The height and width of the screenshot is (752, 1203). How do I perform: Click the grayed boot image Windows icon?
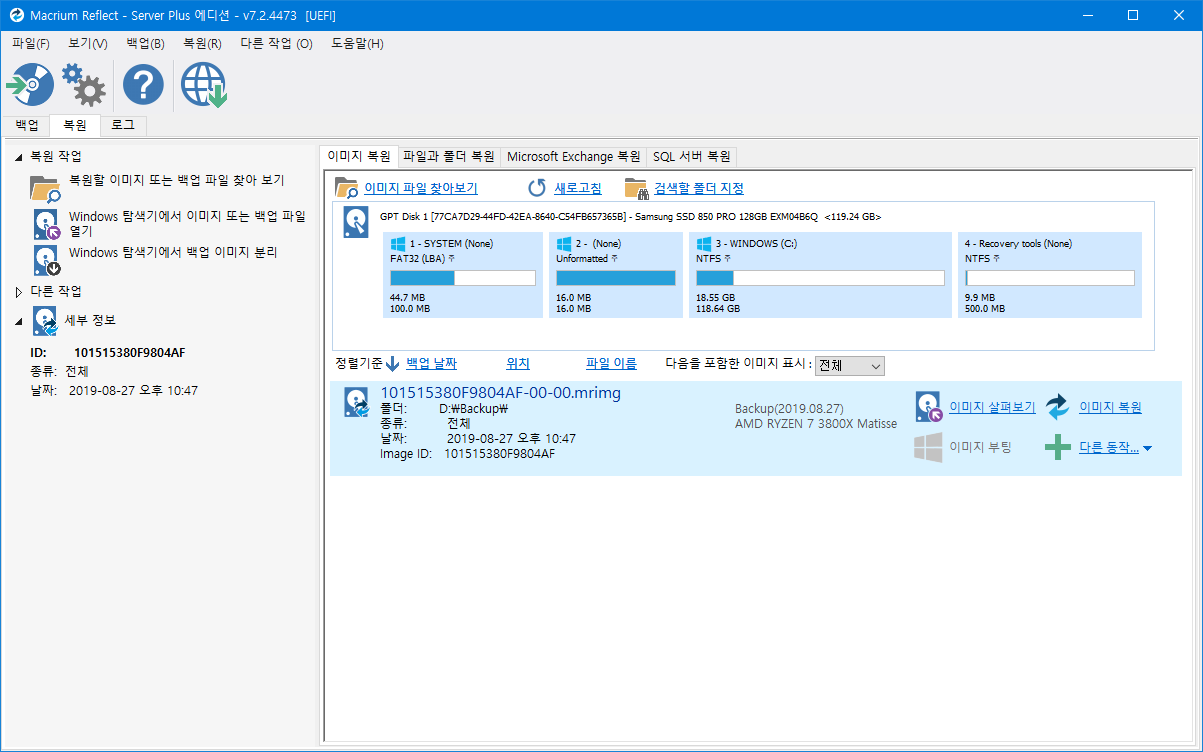coord(928,447)
